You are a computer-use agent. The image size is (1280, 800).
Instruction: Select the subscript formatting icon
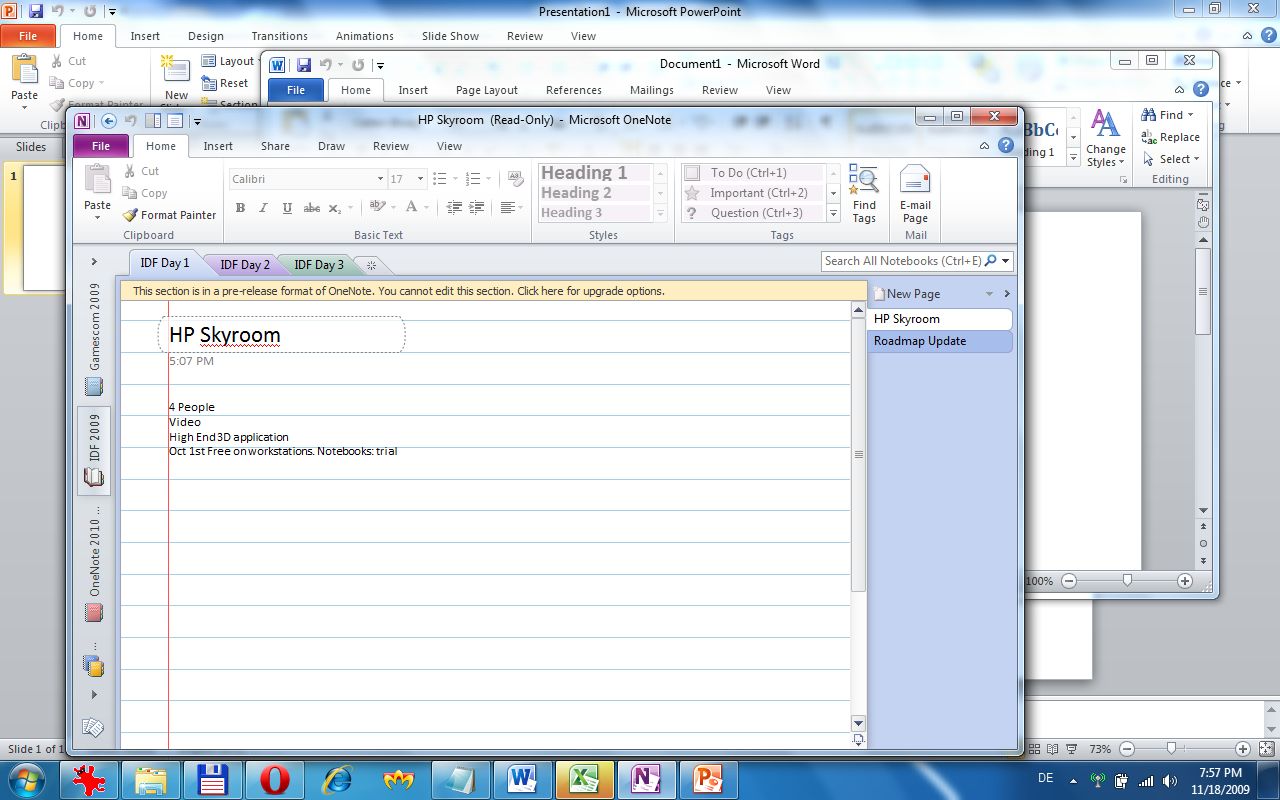335,208
